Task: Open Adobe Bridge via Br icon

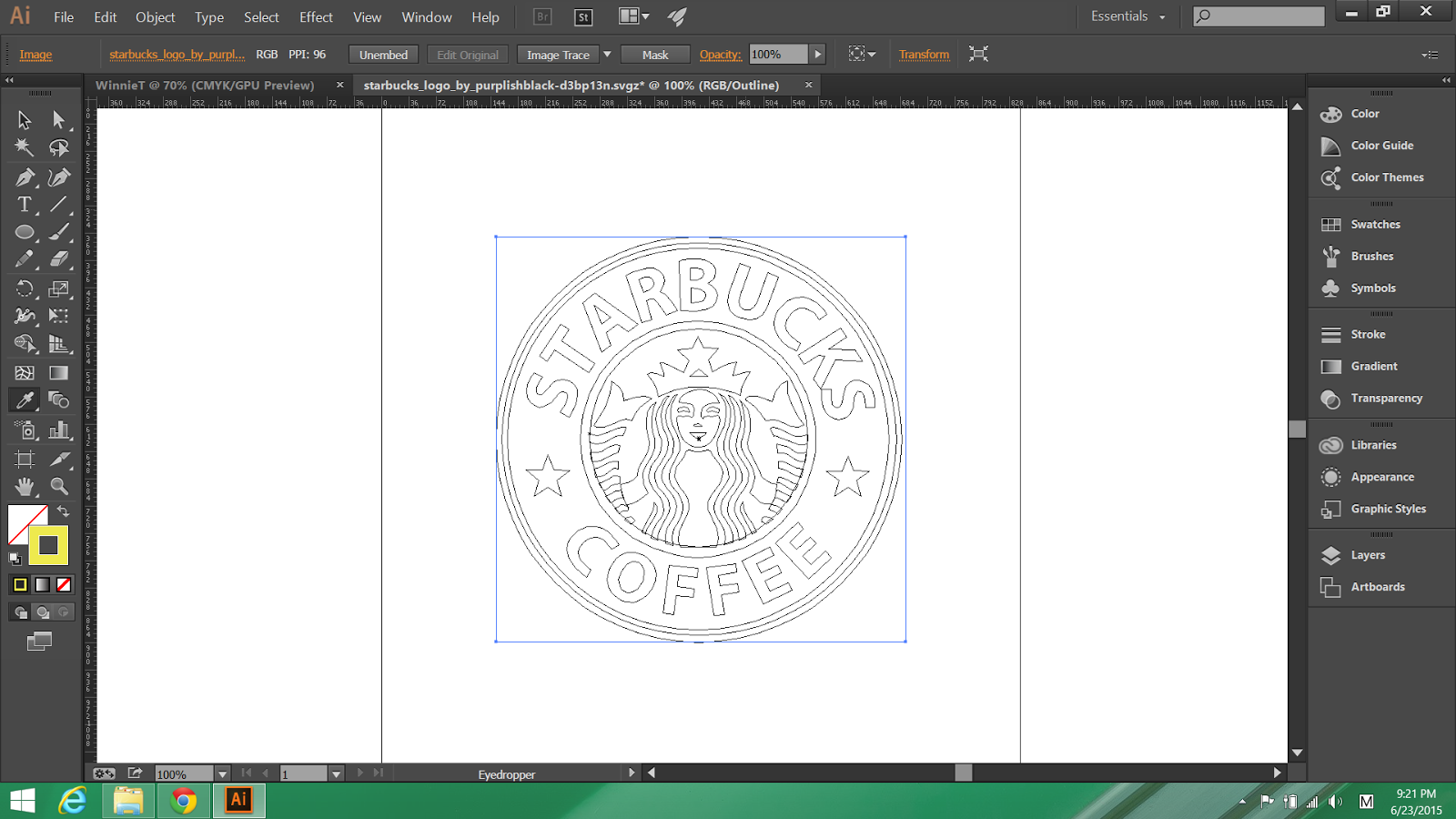Action: [542, 16]
